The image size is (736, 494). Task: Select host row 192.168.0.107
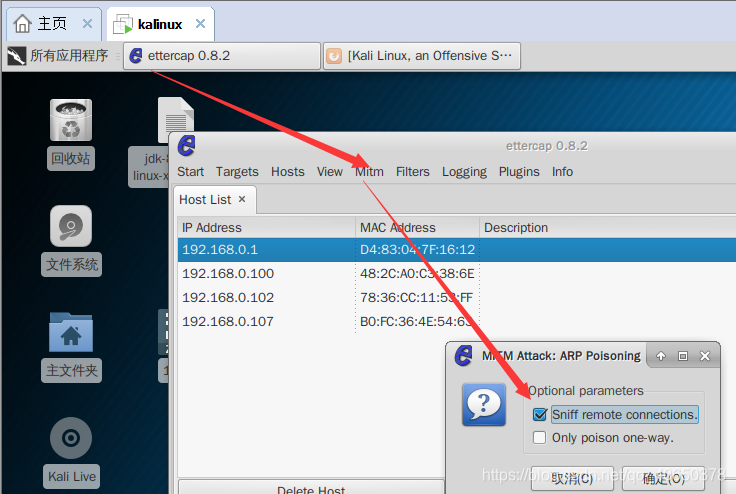click(456, 321)
